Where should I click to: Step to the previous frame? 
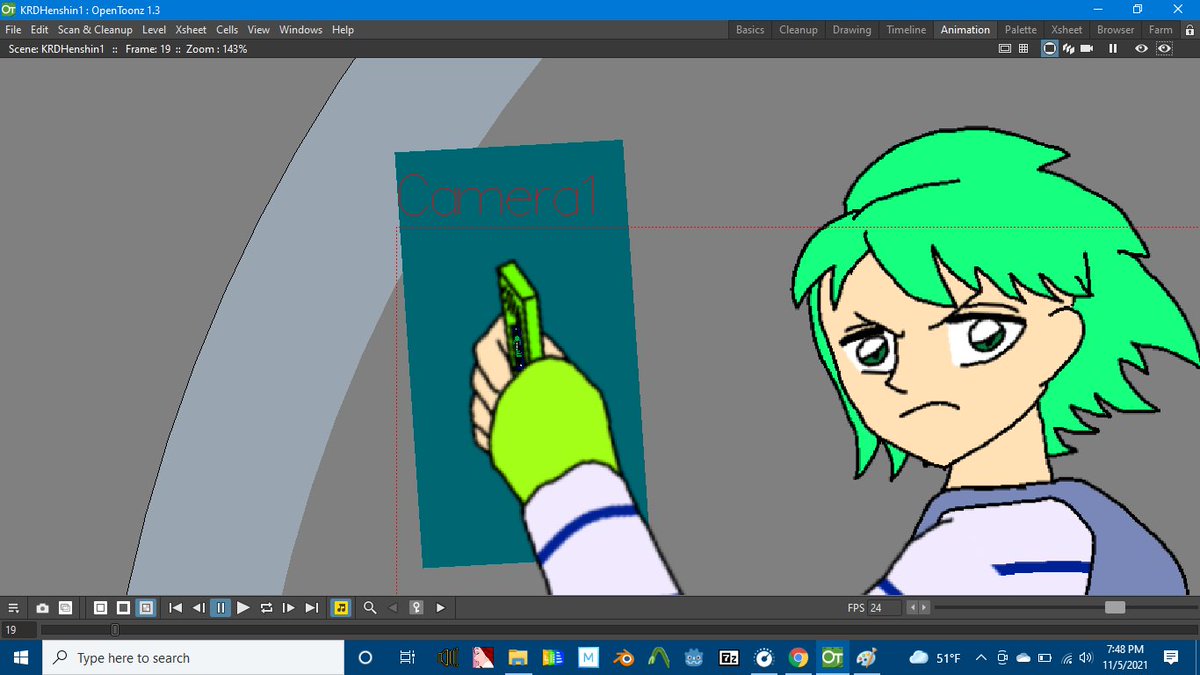click(x=198, y=607)
